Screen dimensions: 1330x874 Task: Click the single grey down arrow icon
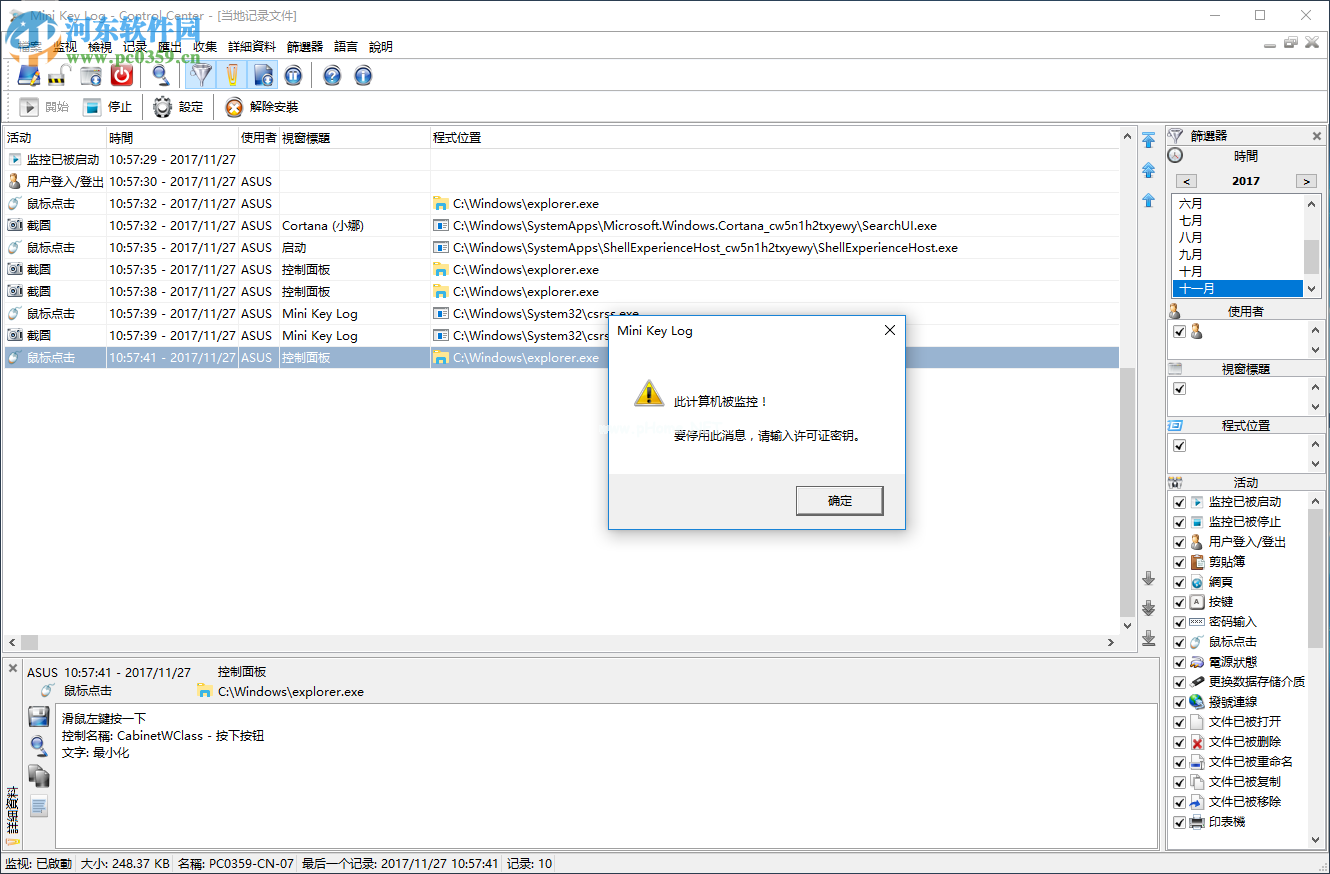[1149, 578]
